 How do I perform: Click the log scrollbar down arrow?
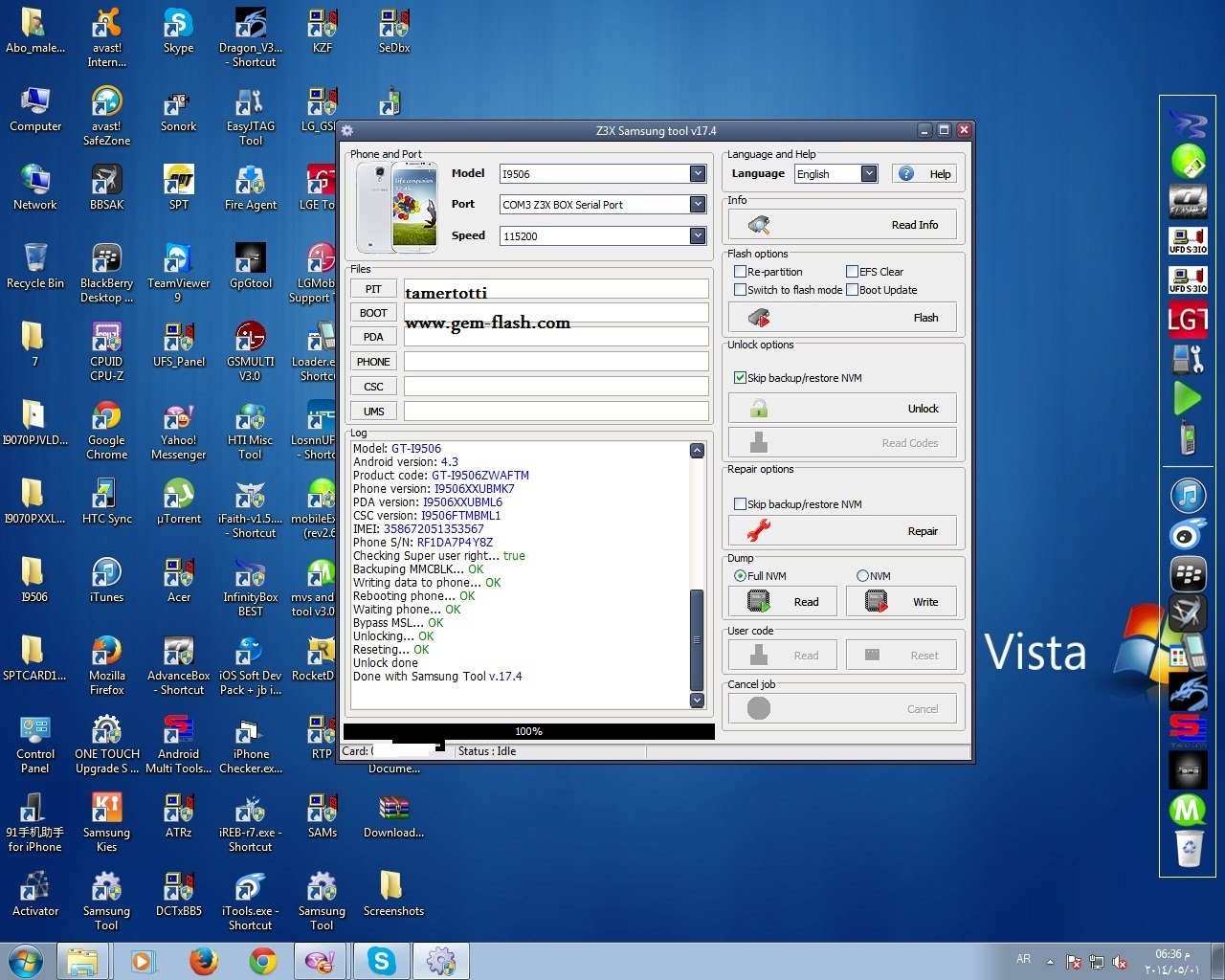click(697, 701)
